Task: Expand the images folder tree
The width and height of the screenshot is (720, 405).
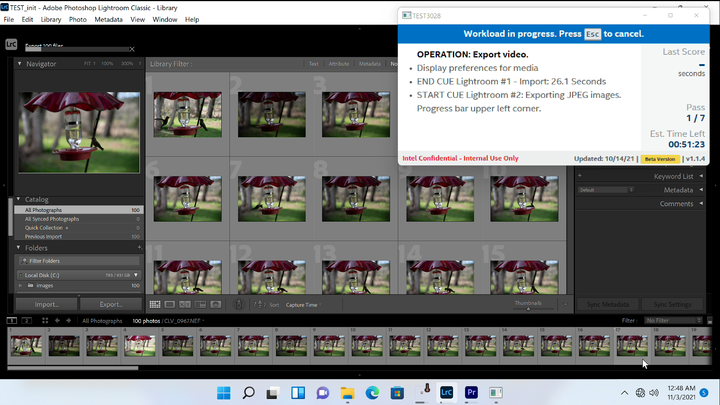Action: point(20,286)
